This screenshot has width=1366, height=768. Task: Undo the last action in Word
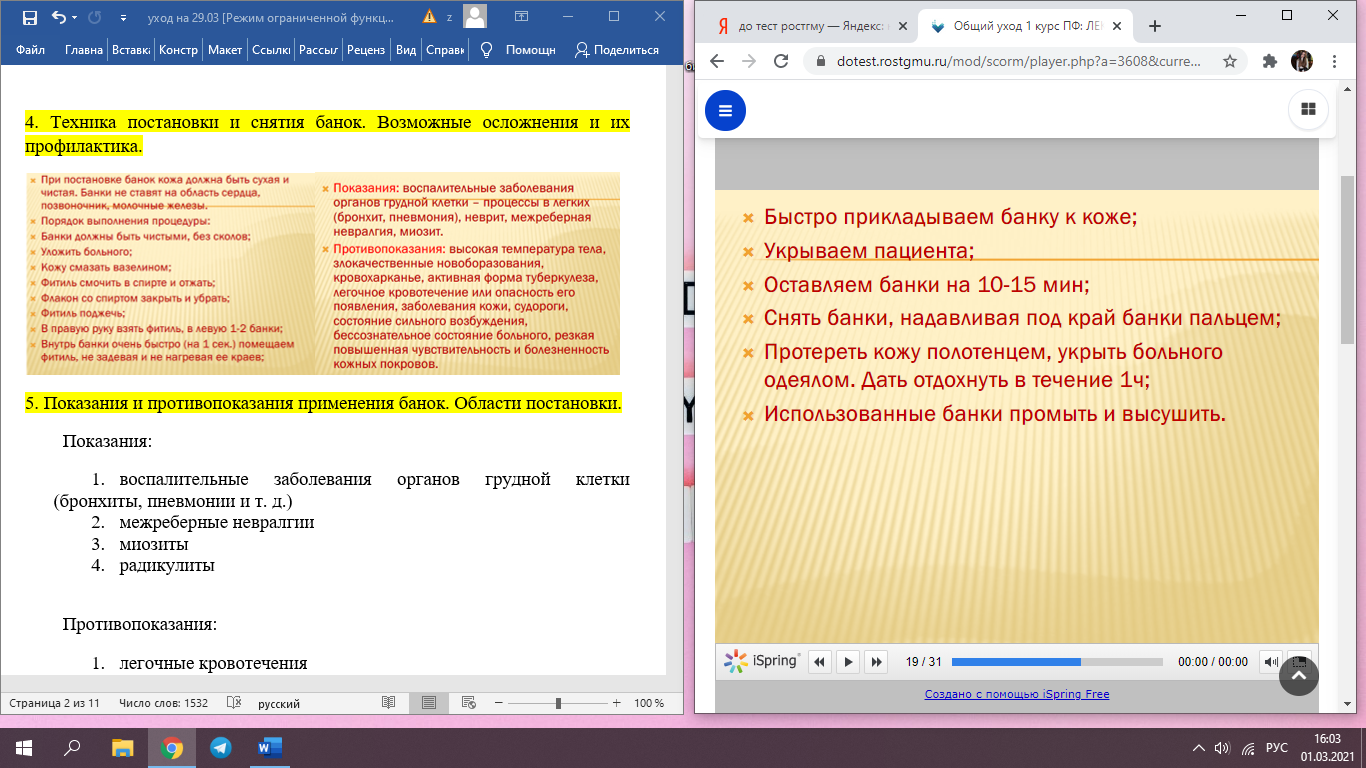(58, 17)
